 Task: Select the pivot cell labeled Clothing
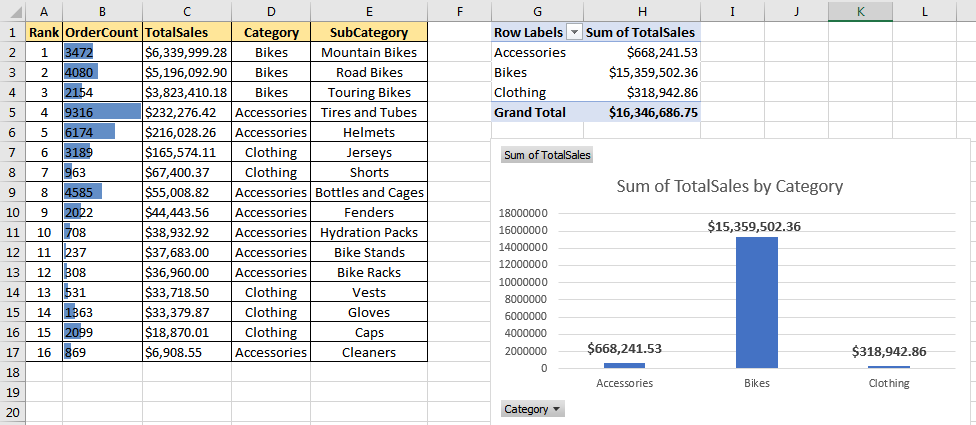point(537,93)
